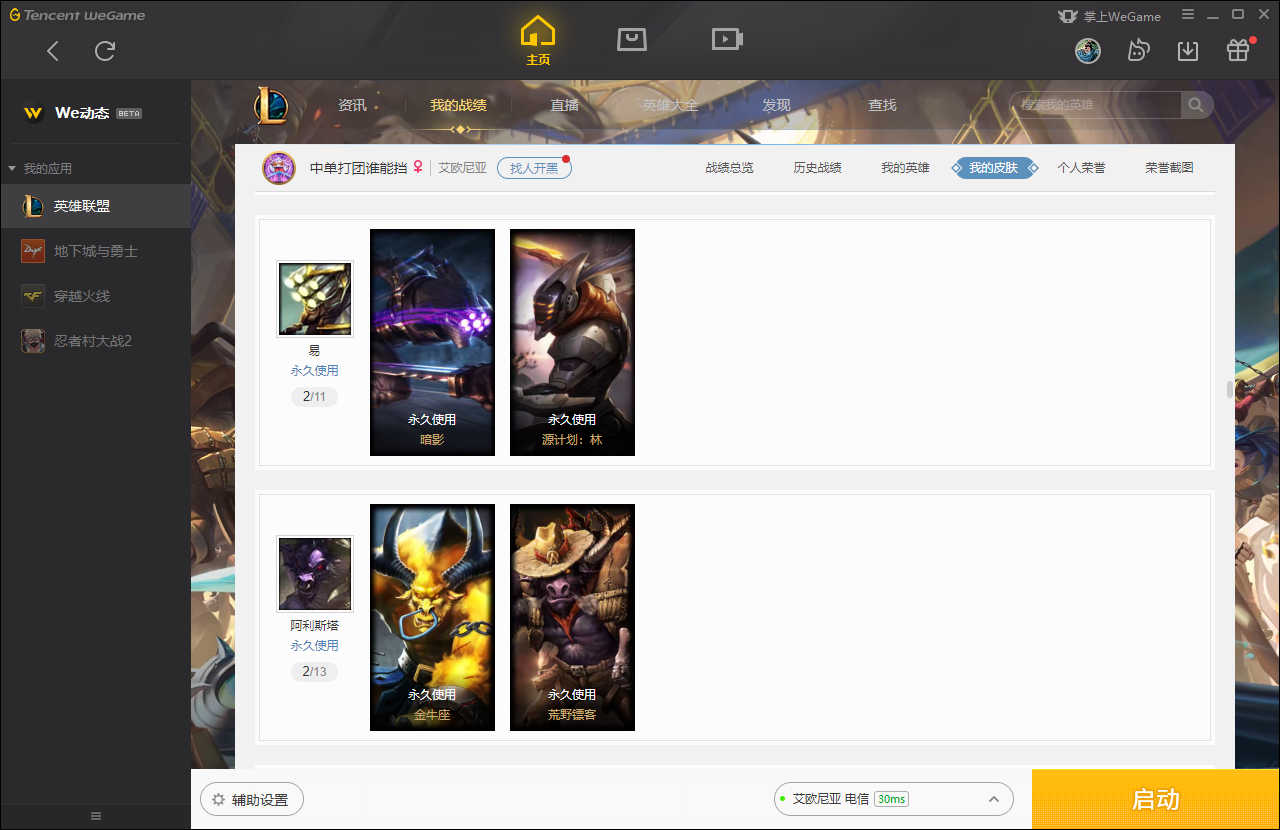Click the 易 champion portrait
The width and height of the screenshot is (1280, 830).
[x=315, y=299]
